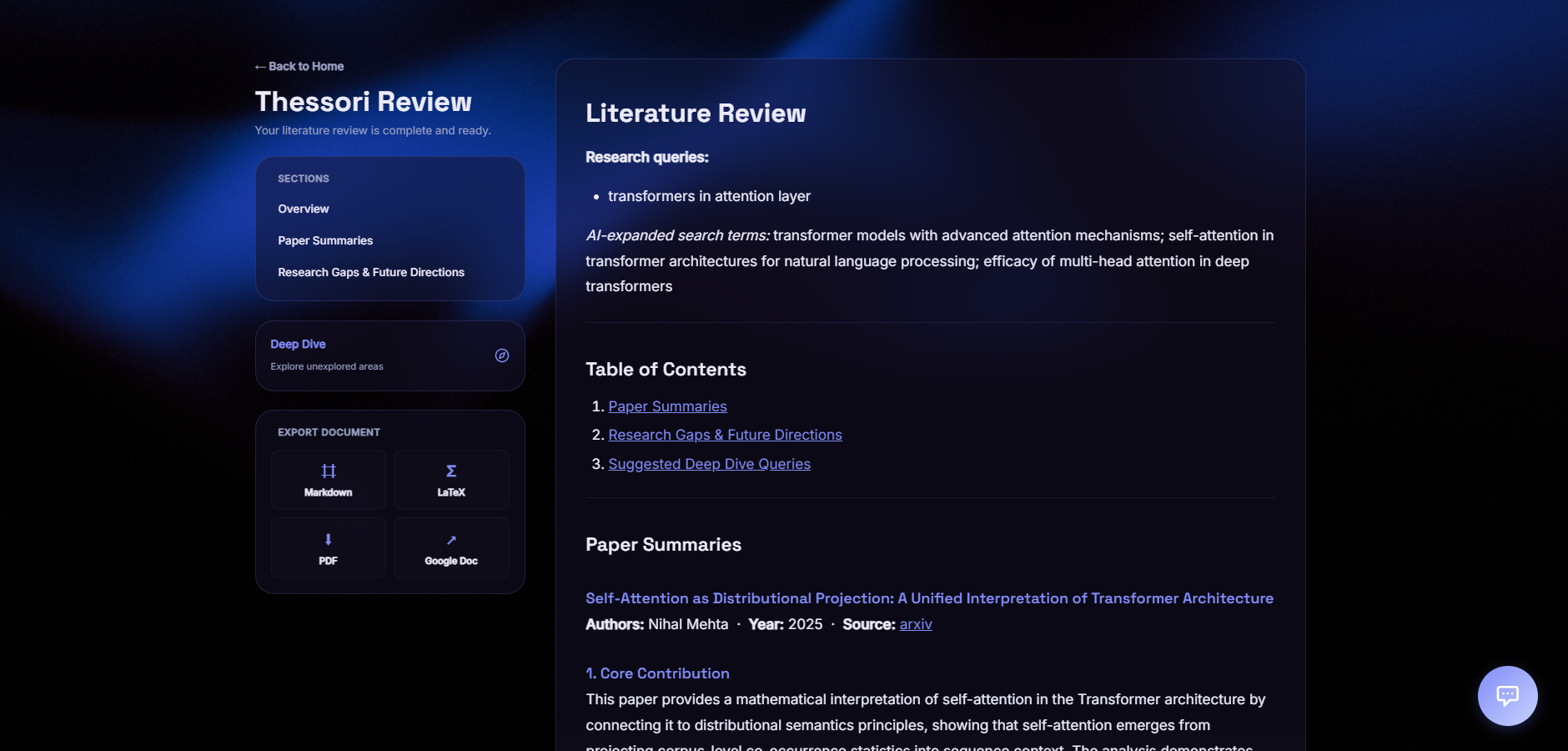The width and height of the screenshot is (1568, 751).
Task: Click the Thessori Review heading
Action: [x=363, y=102]
